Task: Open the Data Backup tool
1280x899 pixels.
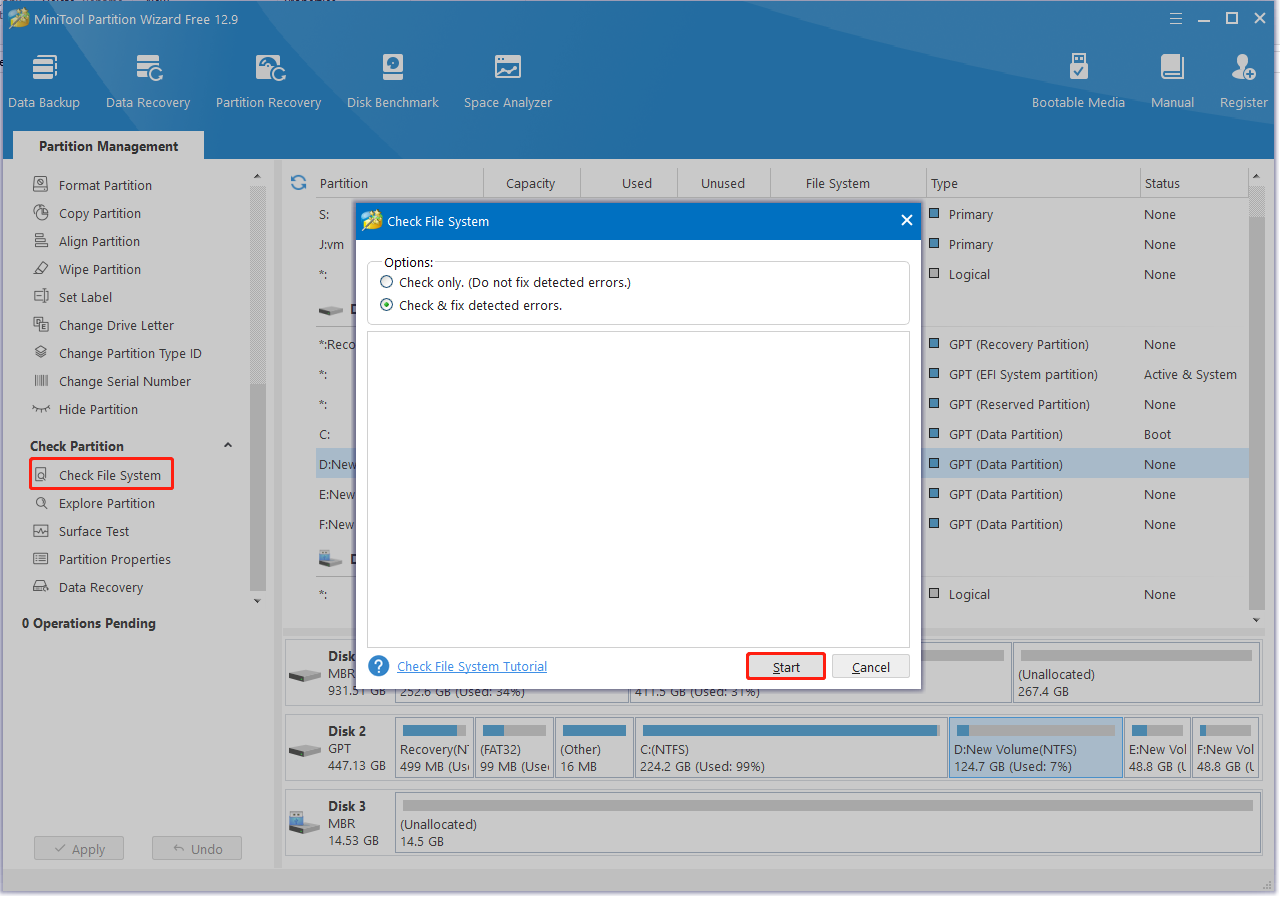Action: pyautogui.click(x=44, y=82)
